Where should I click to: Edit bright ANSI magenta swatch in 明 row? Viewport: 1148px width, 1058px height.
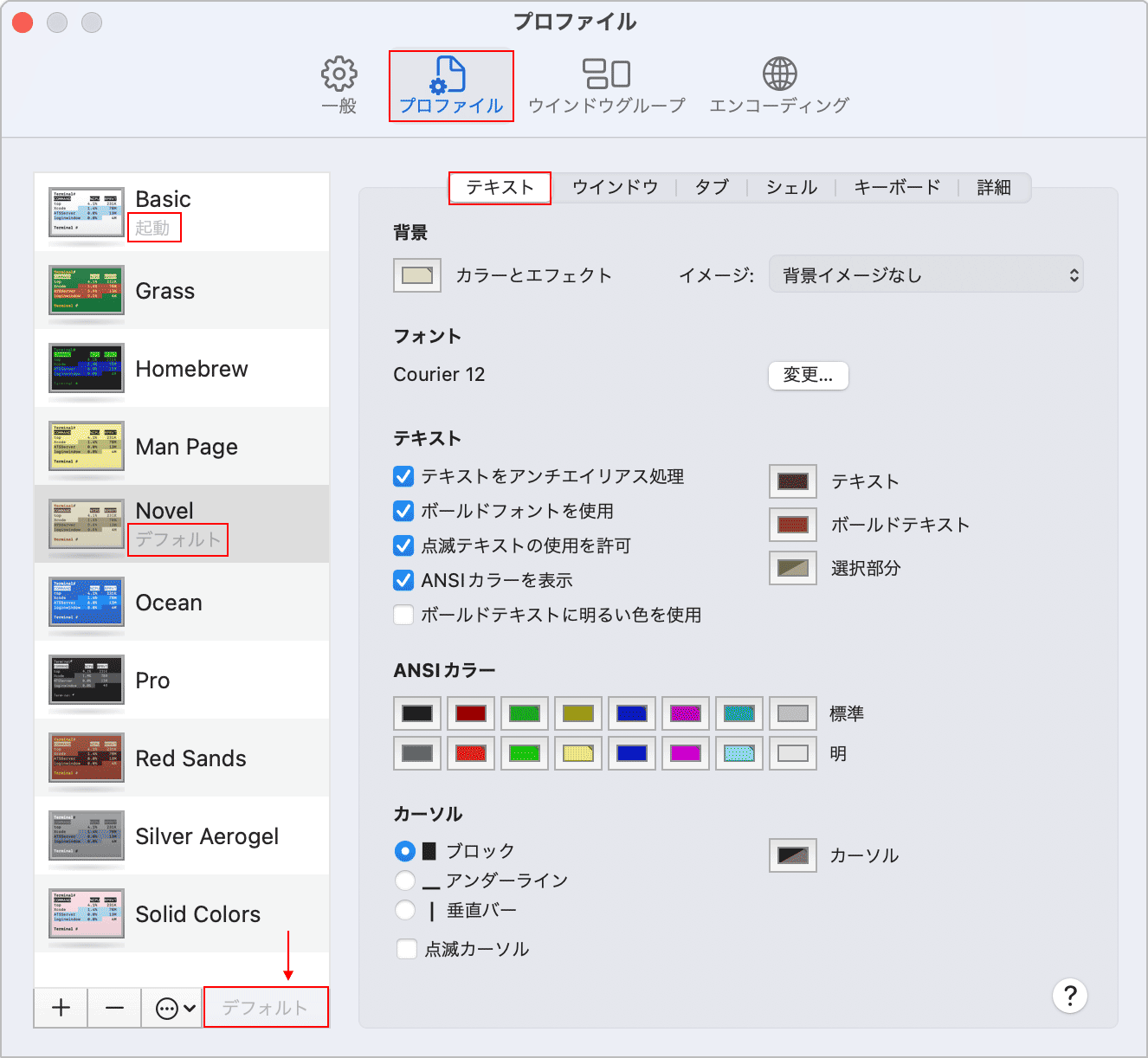coord(686,753)
